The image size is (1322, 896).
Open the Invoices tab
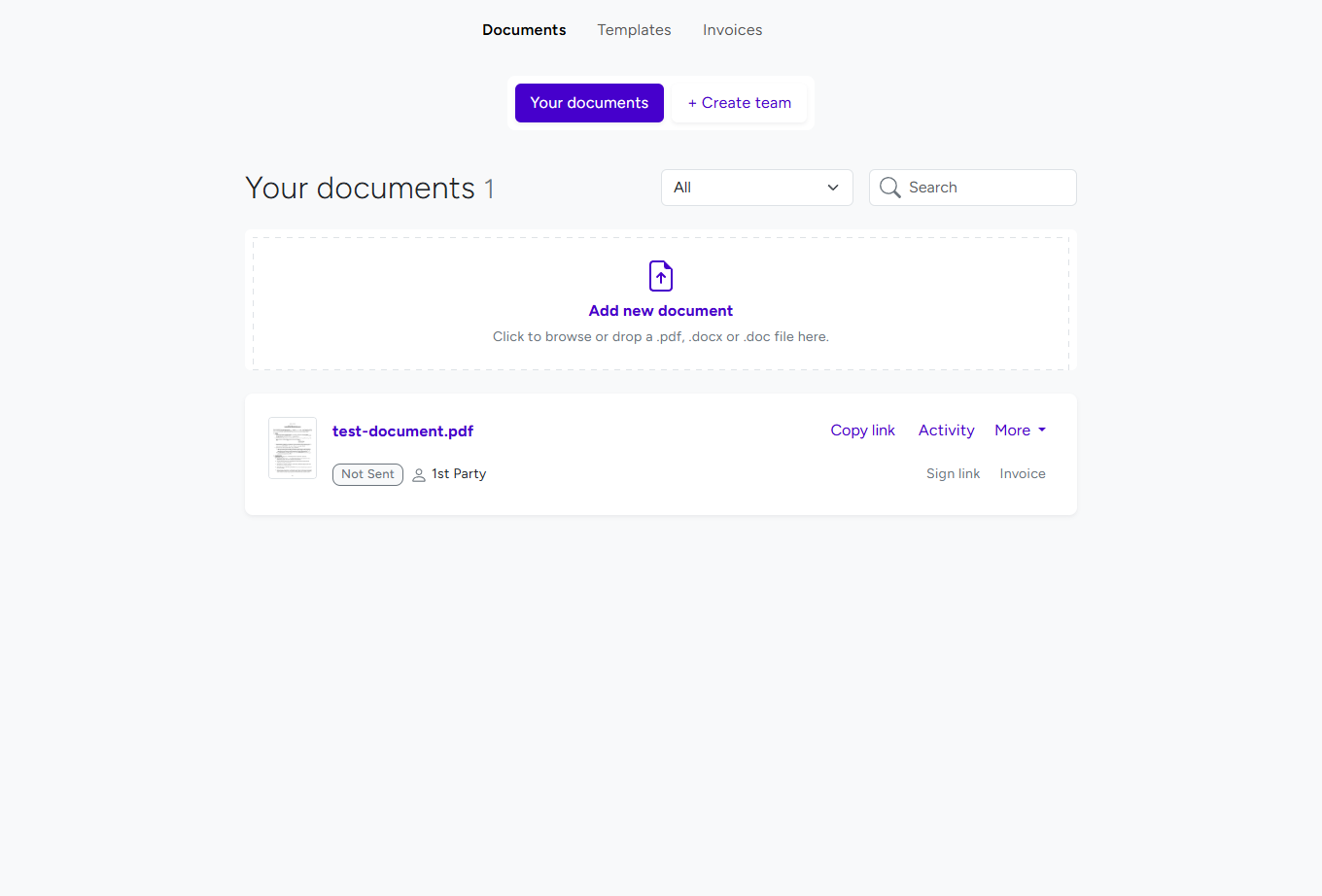(732, 30)
